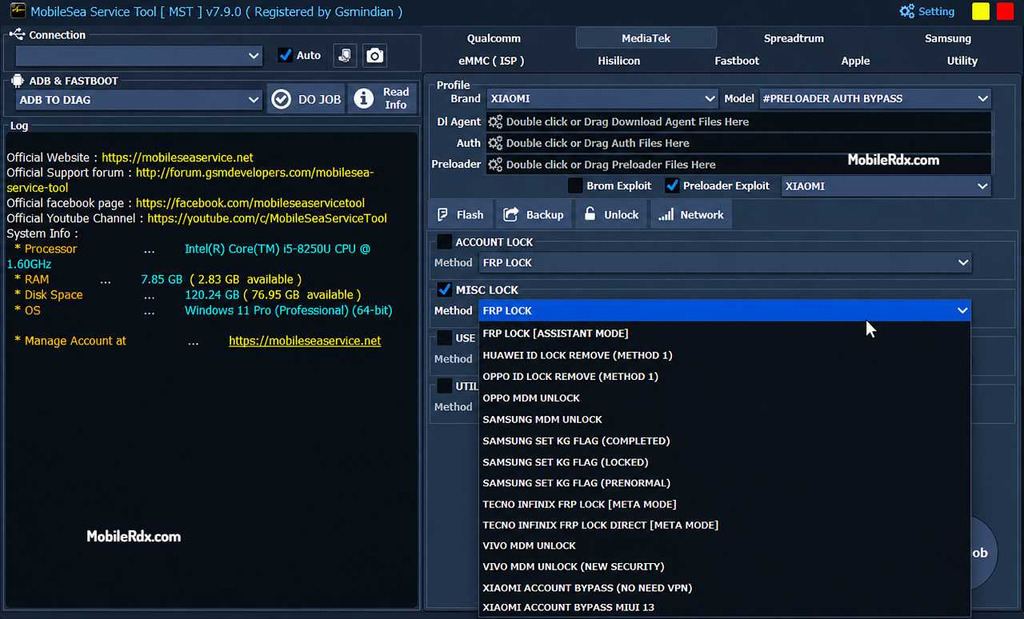This screenshot has width=1024, height=619.
Task: Open the Official Youtube Channel link
Action: pyautogui.click(x=267, y=218)
